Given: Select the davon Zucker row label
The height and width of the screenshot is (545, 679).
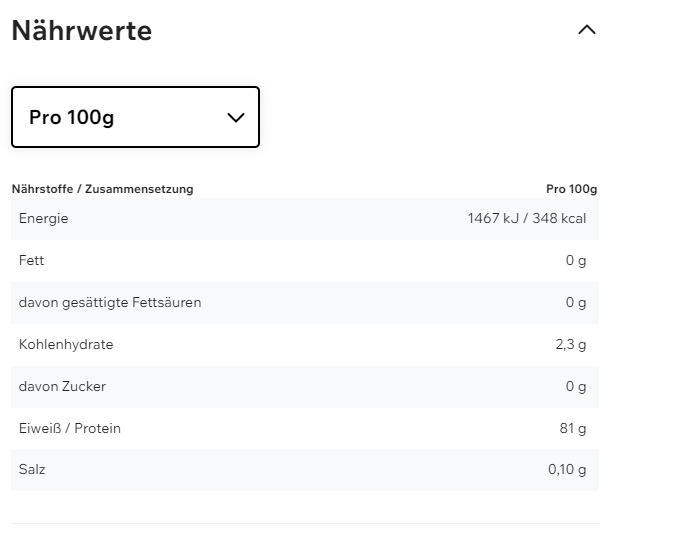Looking at the screenshot, I should pos(62,386).
